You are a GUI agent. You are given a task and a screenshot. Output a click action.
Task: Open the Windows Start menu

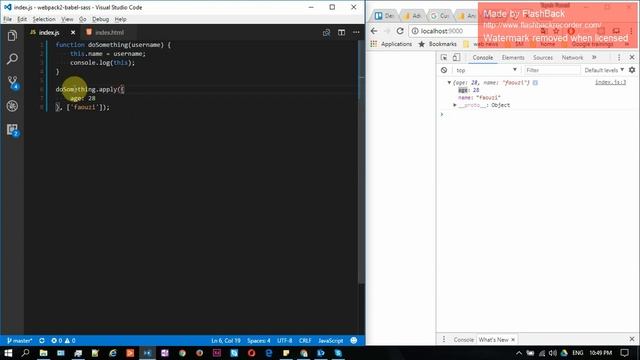(x=8, y=353)
